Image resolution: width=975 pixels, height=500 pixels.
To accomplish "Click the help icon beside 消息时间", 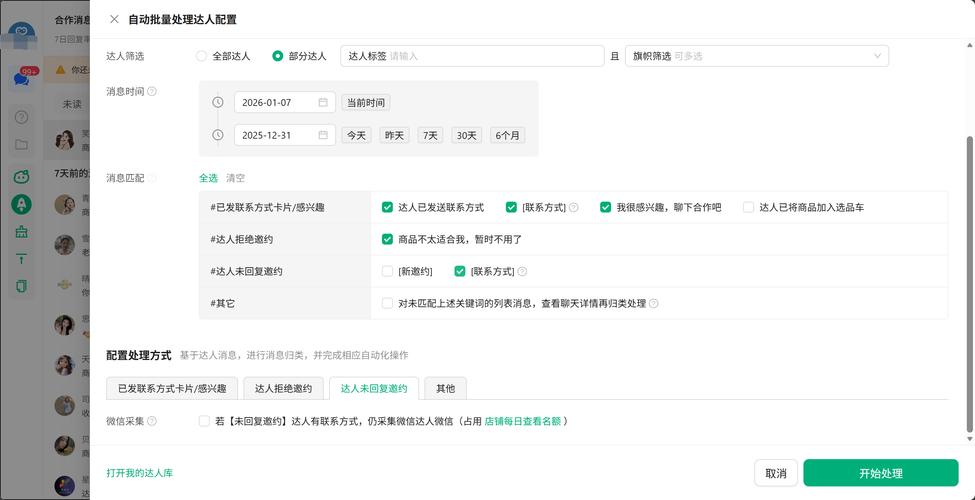I will [152, 91].
